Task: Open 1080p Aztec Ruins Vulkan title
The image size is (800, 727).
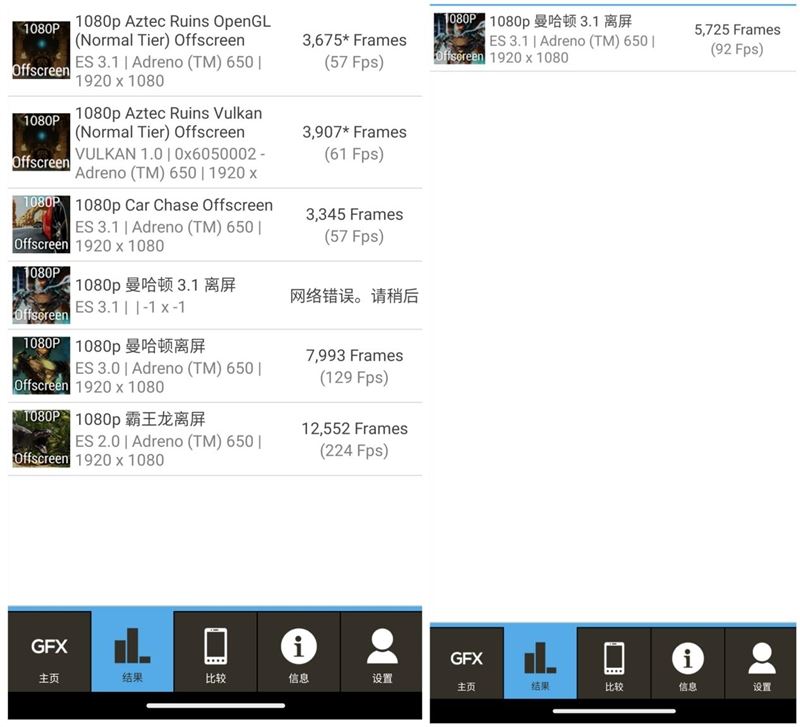Action: pyautogui.click(x=169, y=122)
